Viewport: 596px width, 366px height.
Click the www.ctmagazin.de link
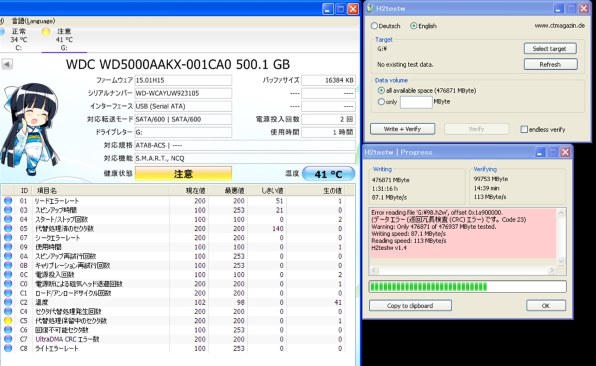pos(560,25)
